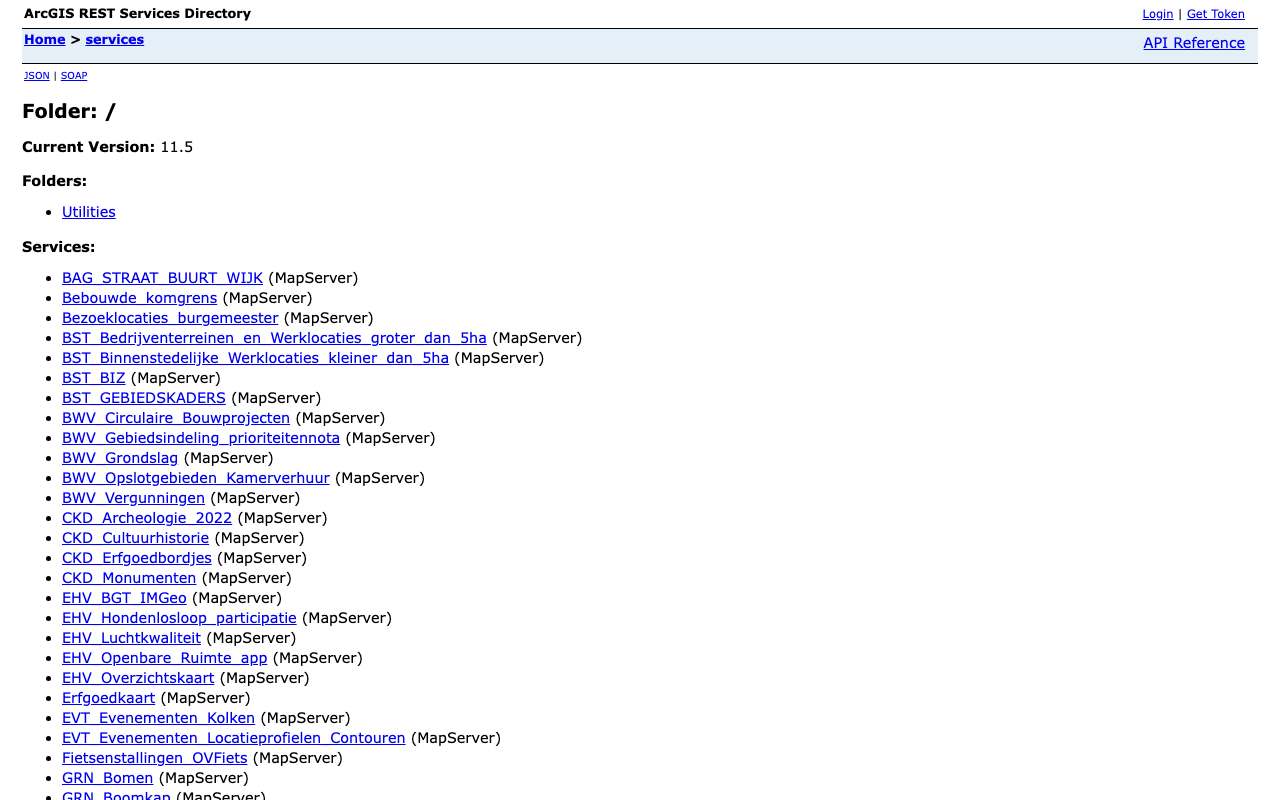
Task: Open the services breadcrumb link
Action: tap(115, 40)
